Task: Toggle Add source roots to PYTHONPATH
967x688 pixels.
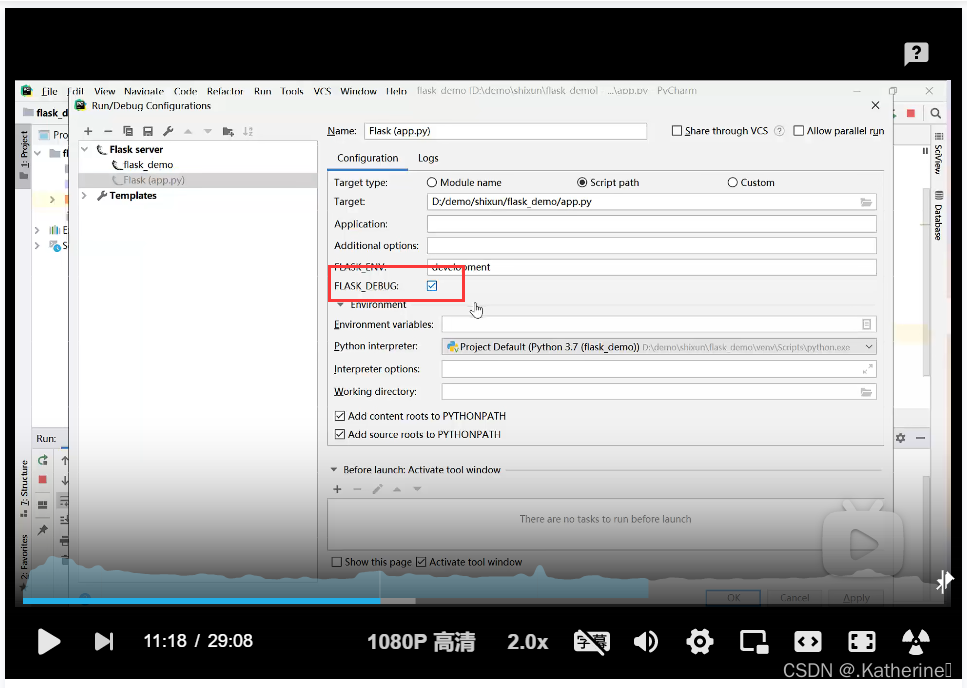Action: click(x=340, y=435)
